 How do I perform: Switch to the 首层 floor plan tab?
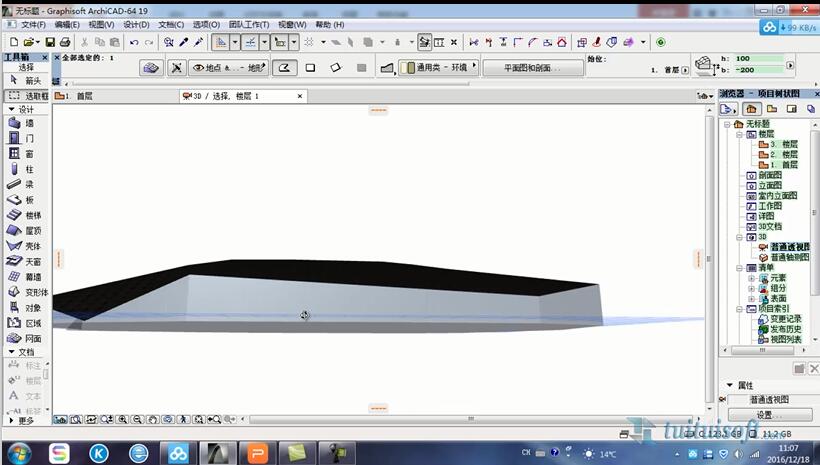80,96
